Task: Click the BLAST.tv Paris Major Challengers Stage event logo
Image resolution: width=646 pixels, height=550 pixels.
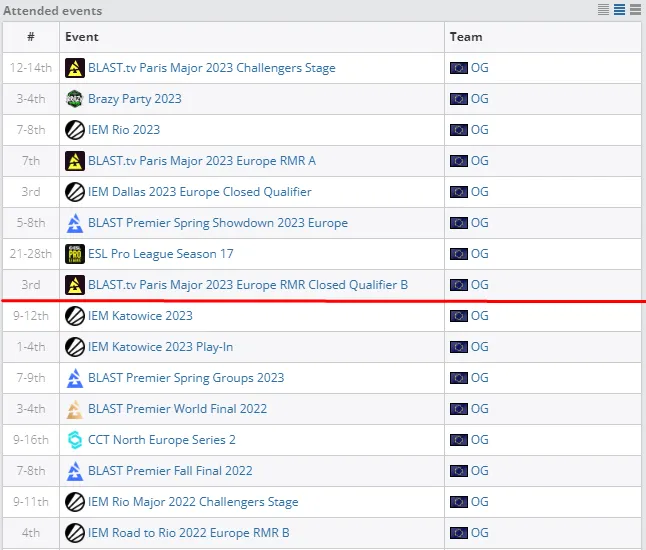Action: pyautogui.click(x=75, y=68)
